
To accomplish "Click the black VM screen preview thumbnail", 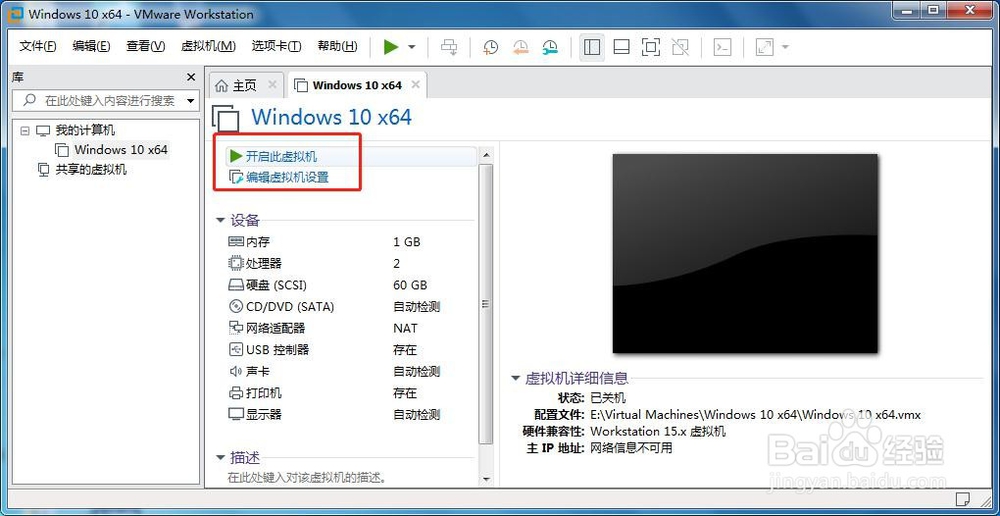I will pos(745,253).
